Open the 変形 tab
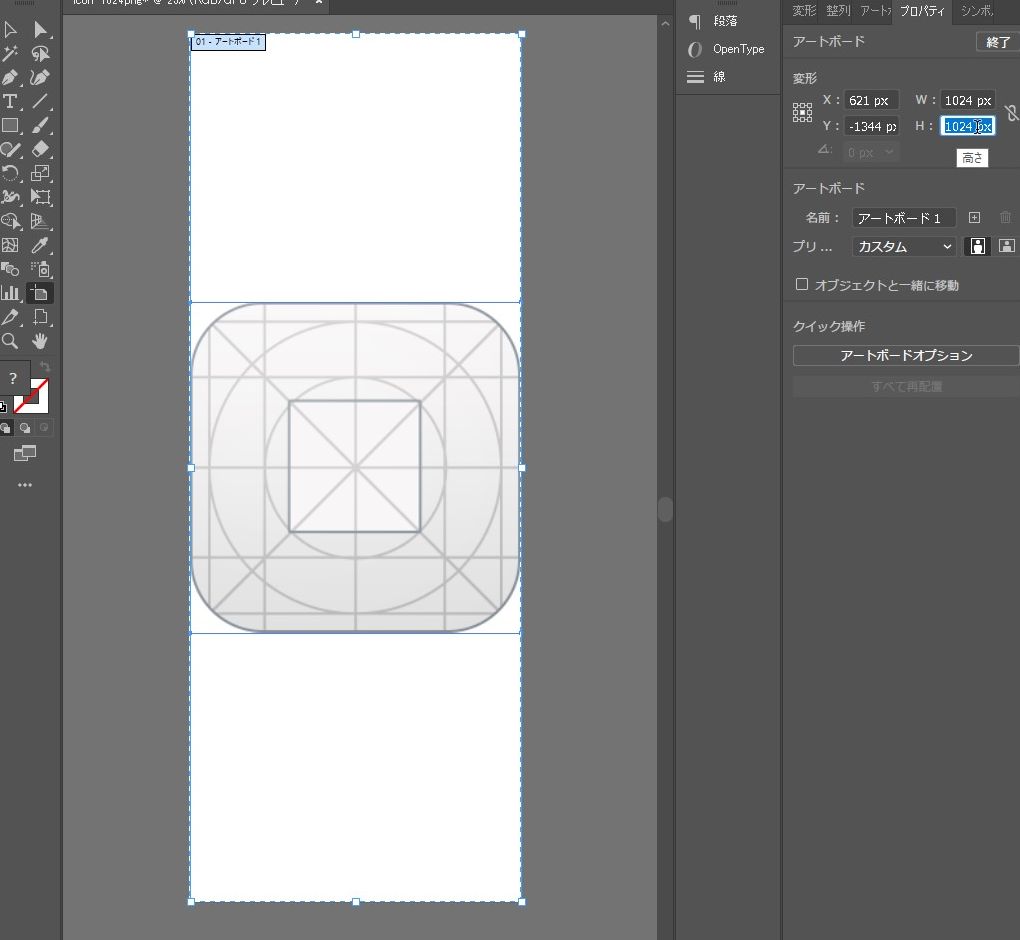Viewport: 1020px width, 940px height. 804,11
